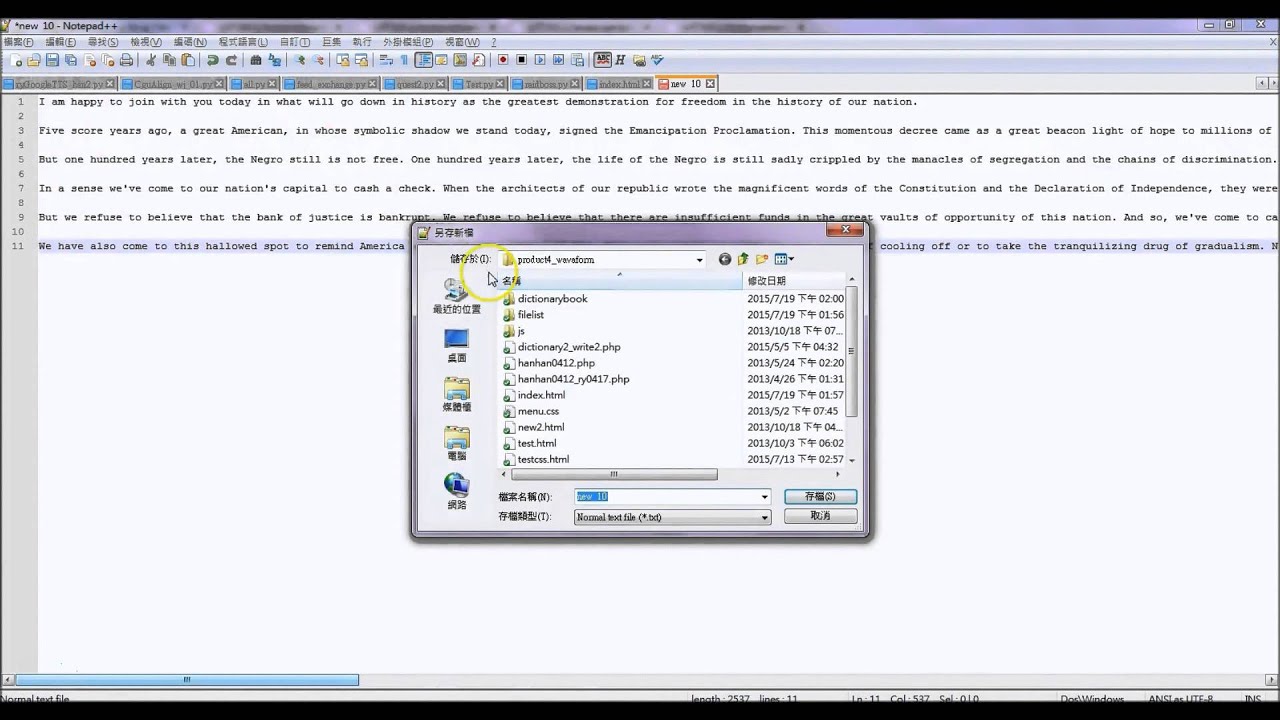This screenshot has height=720, width=1280.
Task: Click the Paste clipboard icon
Action: point(187,61)
